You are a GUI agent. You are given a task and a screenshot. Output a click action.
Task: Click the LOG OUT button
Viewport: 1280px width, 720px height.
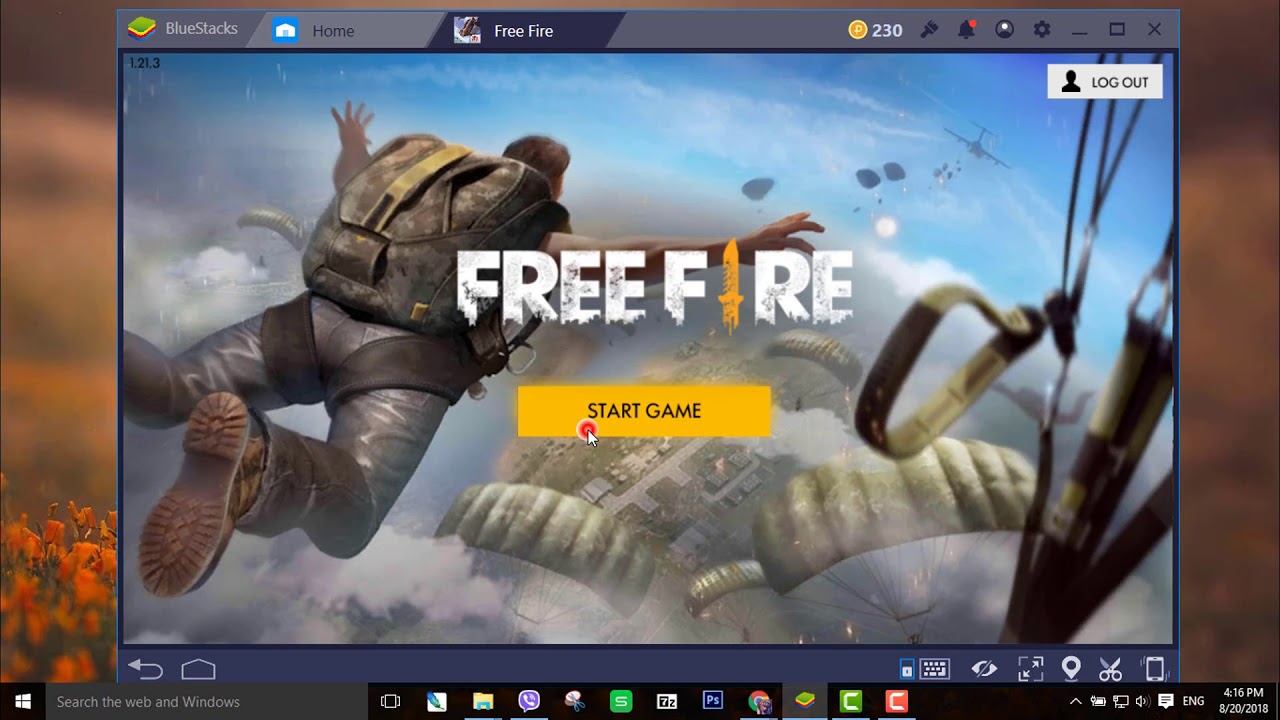[1105, 82]
